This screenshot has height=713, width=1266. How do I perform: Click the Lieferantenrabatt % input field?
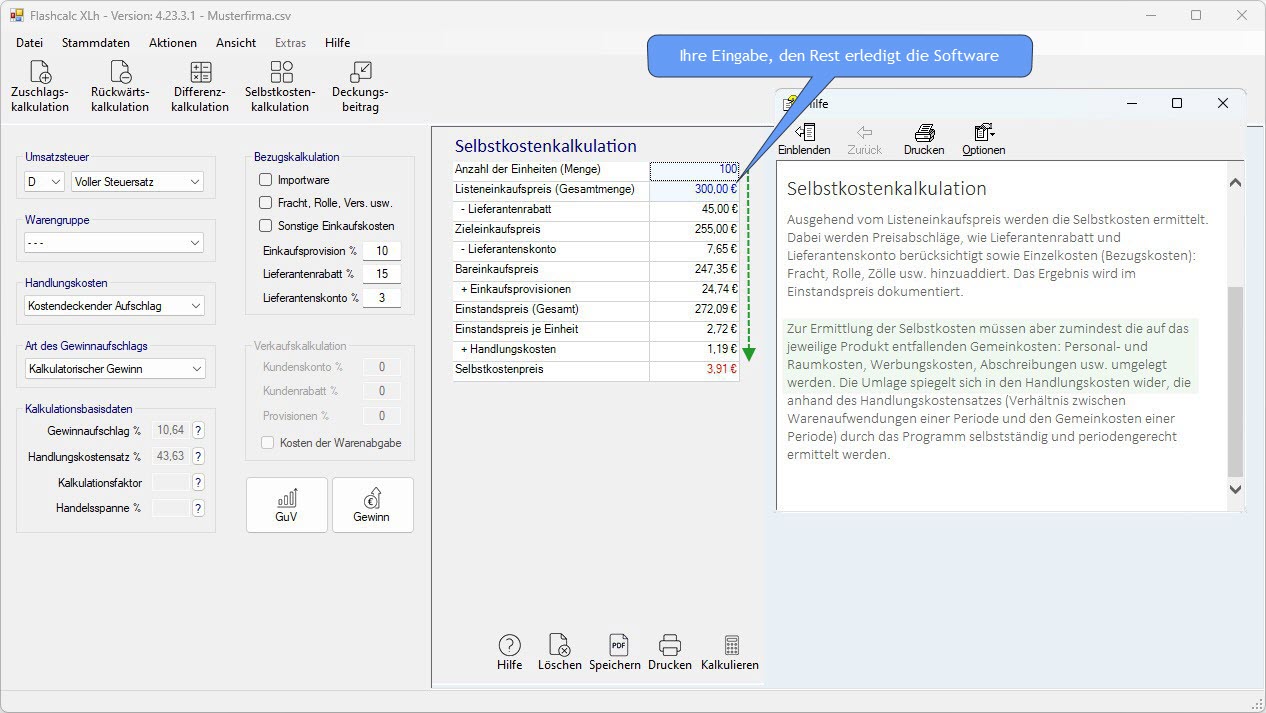pos(382,274)
